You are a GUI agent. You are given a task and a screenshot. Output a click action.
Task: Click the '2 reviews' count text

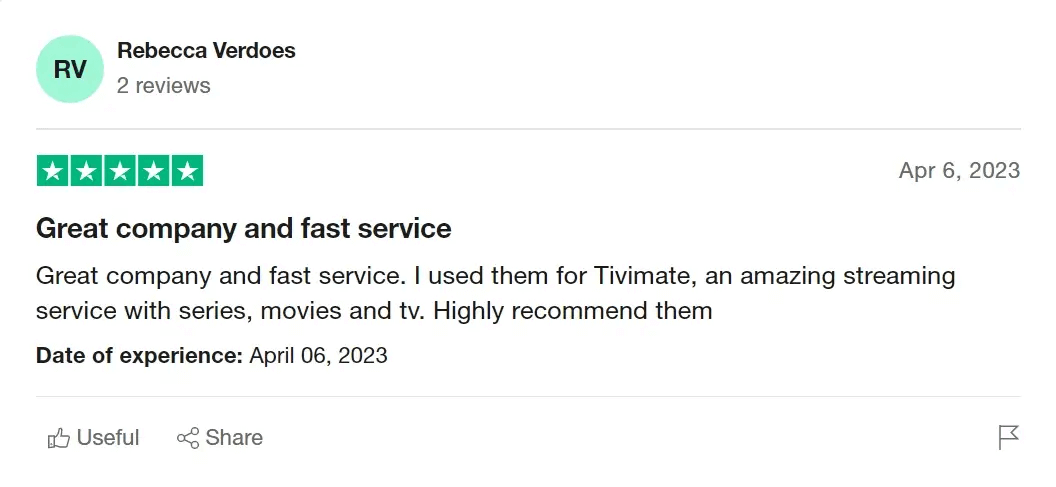[x=163, y=86]
